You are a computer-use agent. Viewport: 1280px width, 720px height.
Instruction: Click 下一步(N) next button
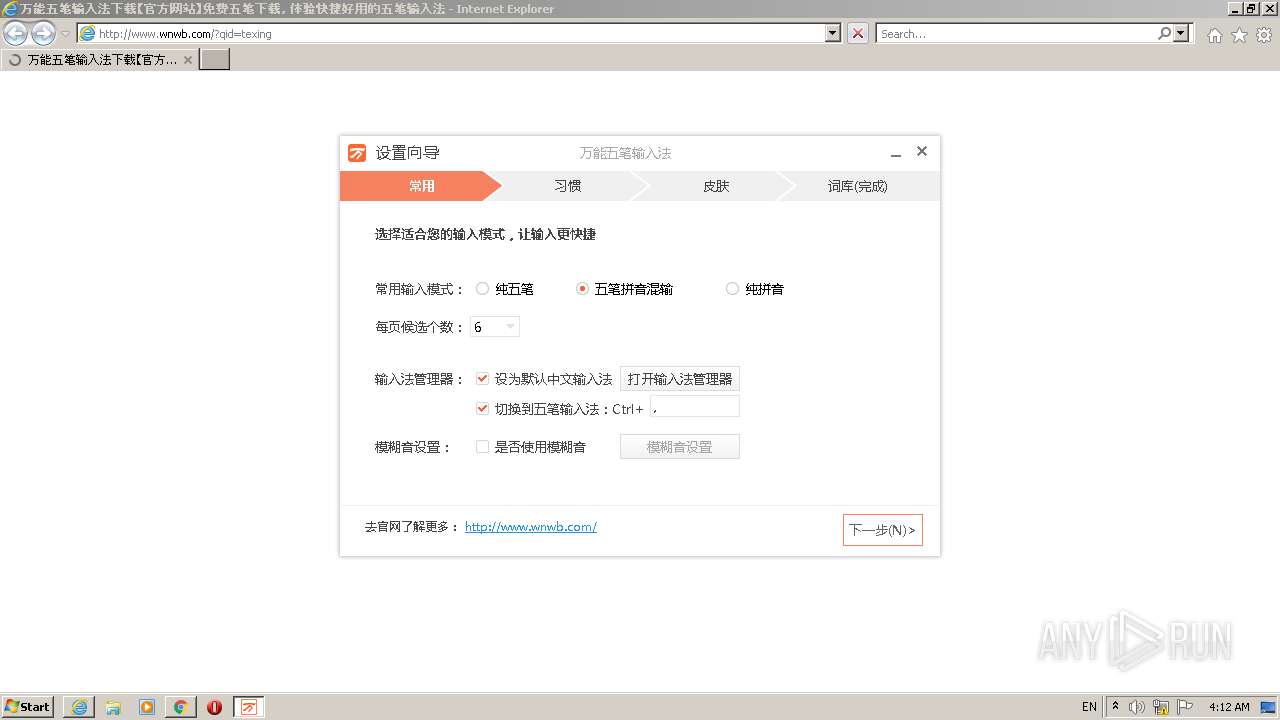click(882, 530)
